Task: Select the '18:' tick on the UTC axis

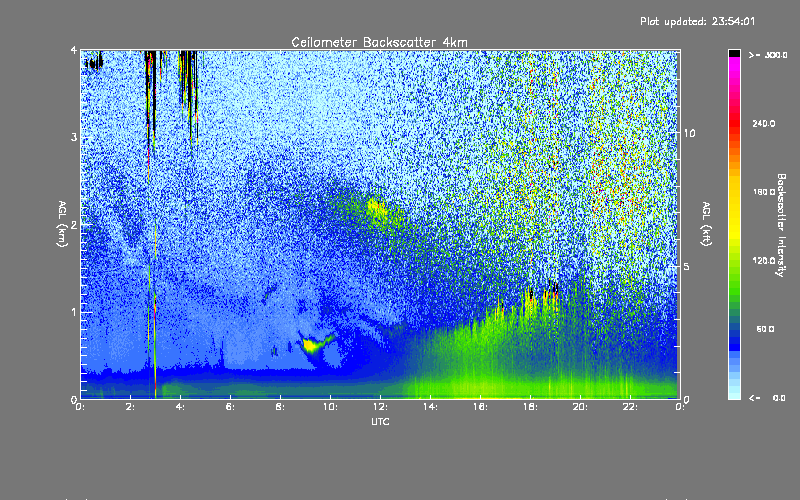Action: pos(531,407)
